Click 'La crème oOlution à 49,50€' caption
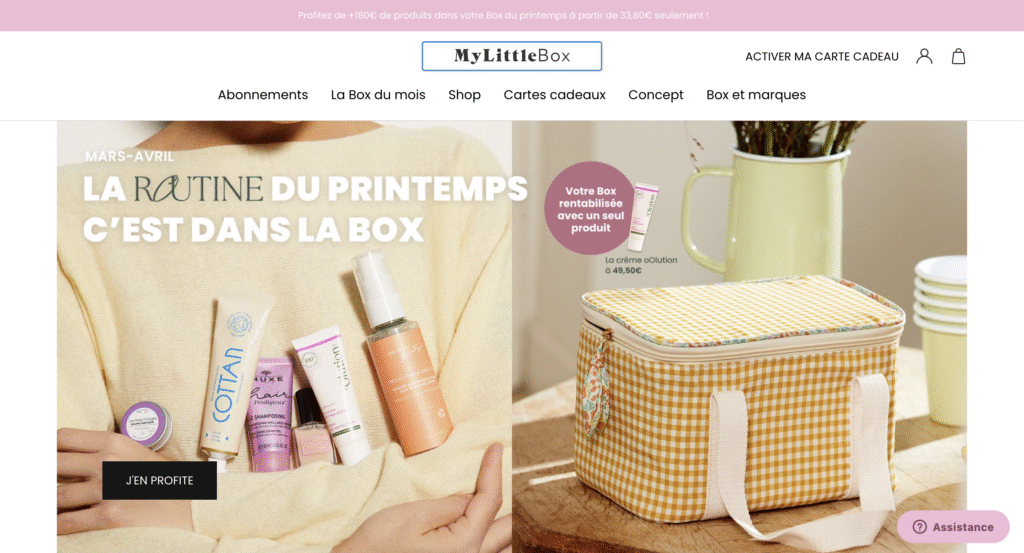 pyautogui.click(x=641, y=265)
